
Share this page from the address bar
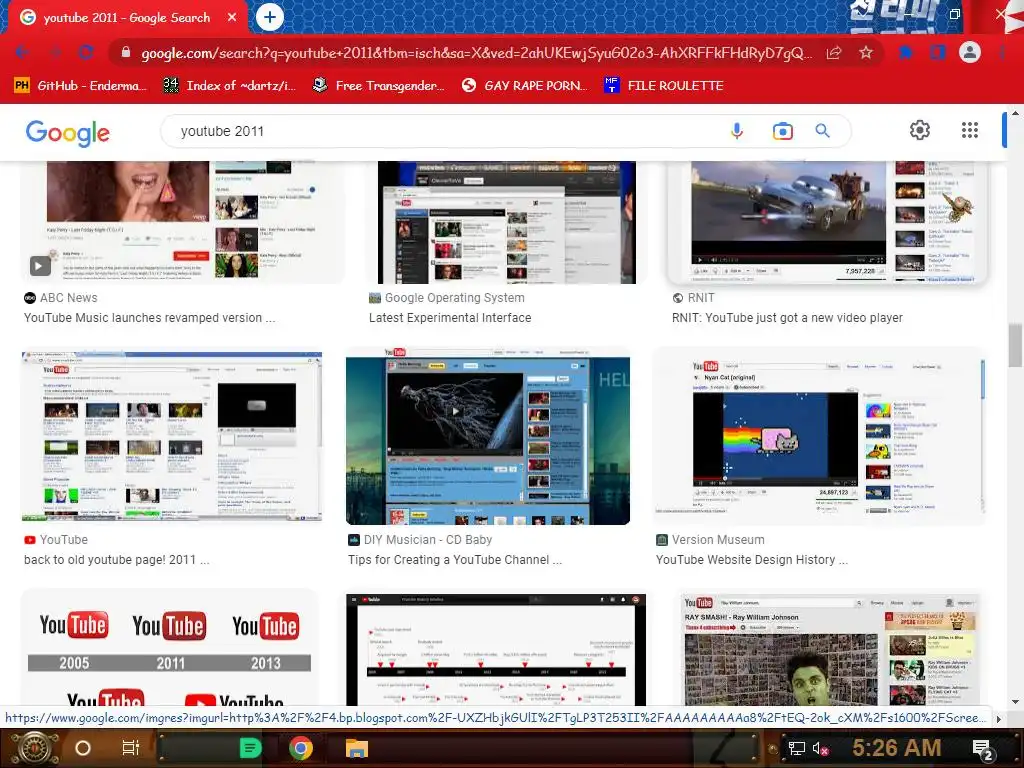click(x=834, y=53)
